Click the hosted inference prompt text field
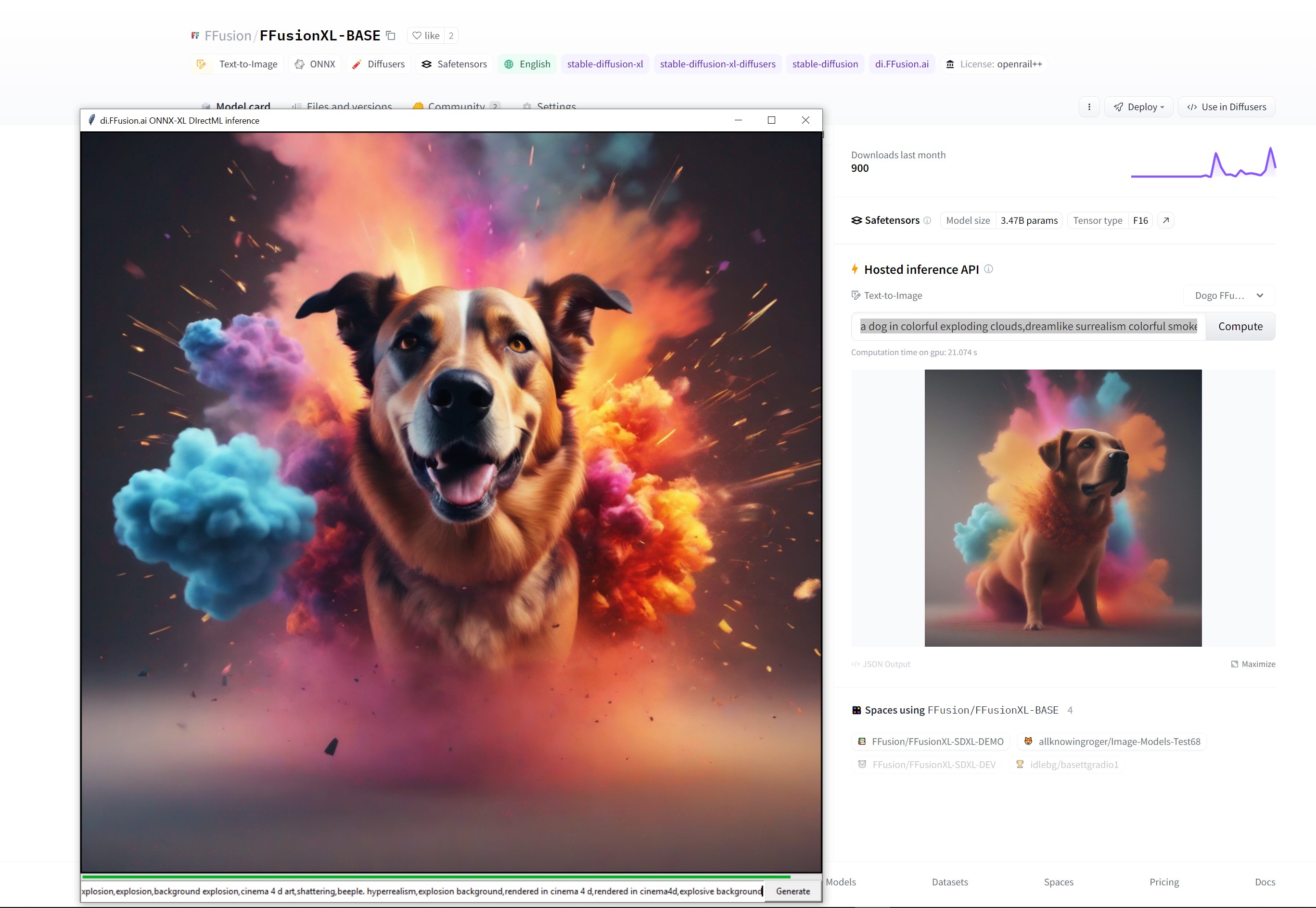 point(1028,327)
